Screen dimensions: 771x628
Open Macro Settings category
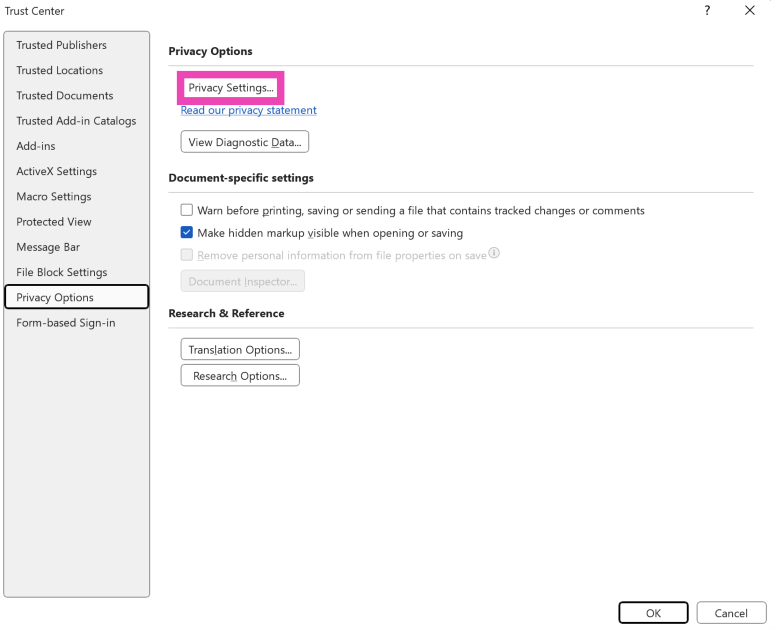[x=53, y=197]
